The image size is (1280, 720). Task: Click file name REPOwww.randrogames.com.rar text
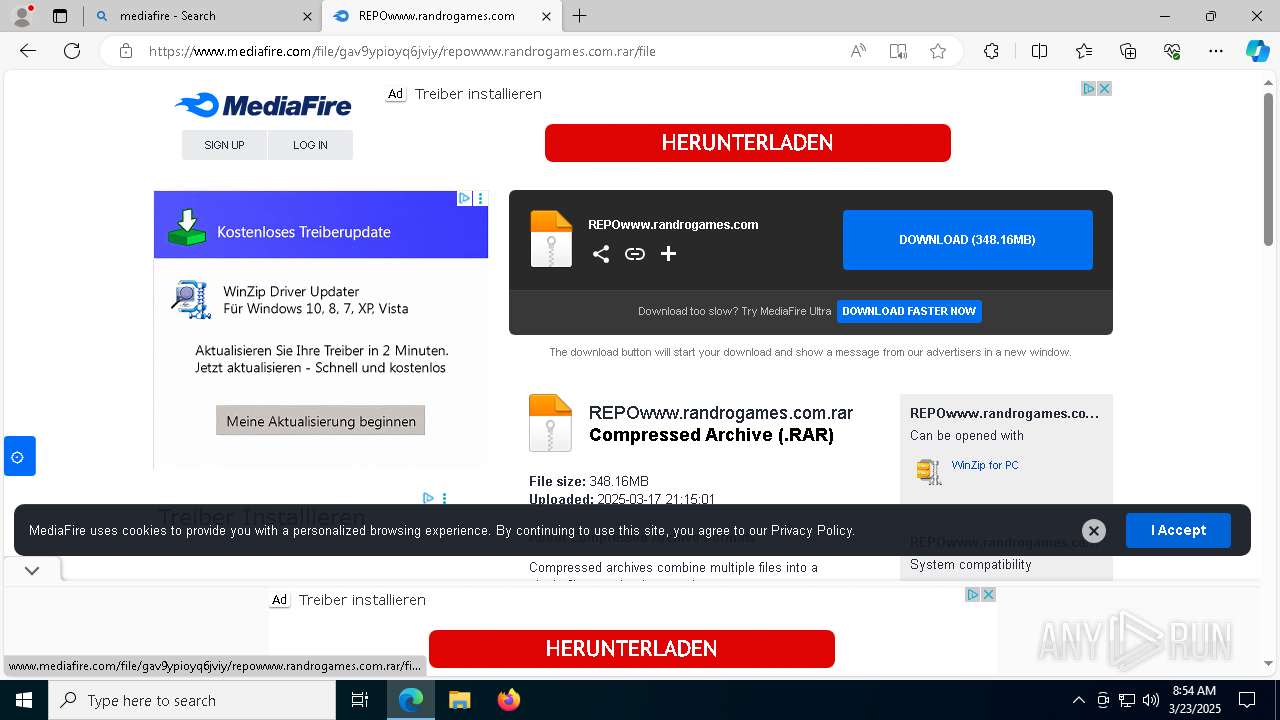click(721, 413)
